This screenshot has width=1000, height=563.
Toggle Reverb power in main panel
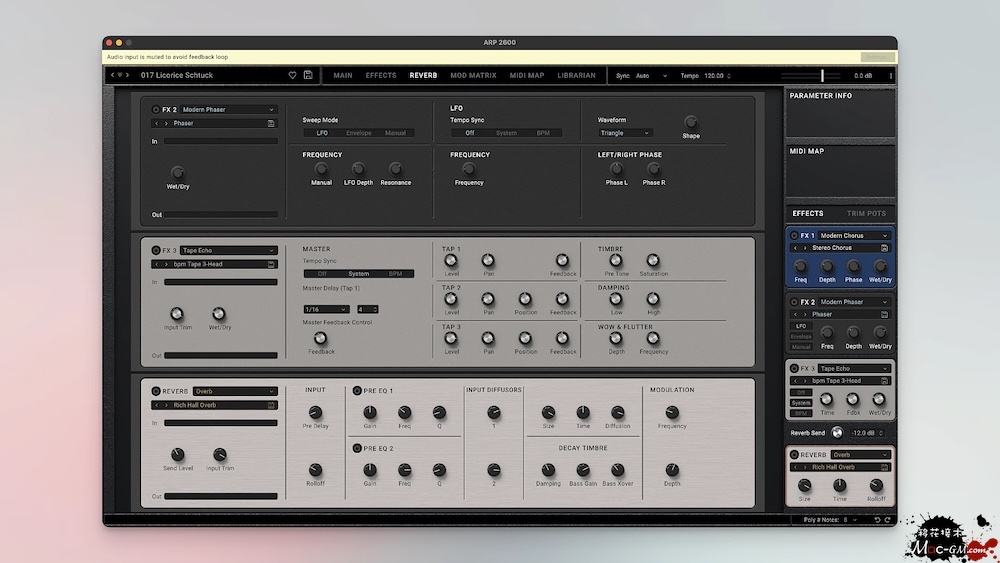[x=156, y=391]
